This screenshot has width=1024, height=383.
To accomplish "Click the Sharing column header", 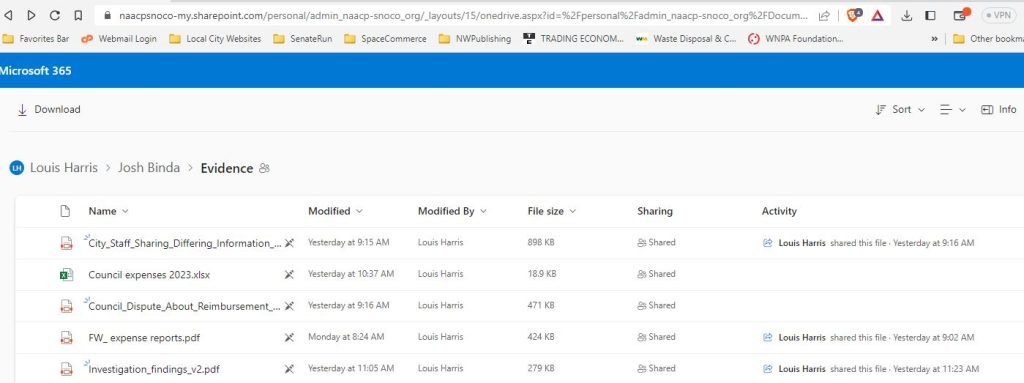I will 655,211.
